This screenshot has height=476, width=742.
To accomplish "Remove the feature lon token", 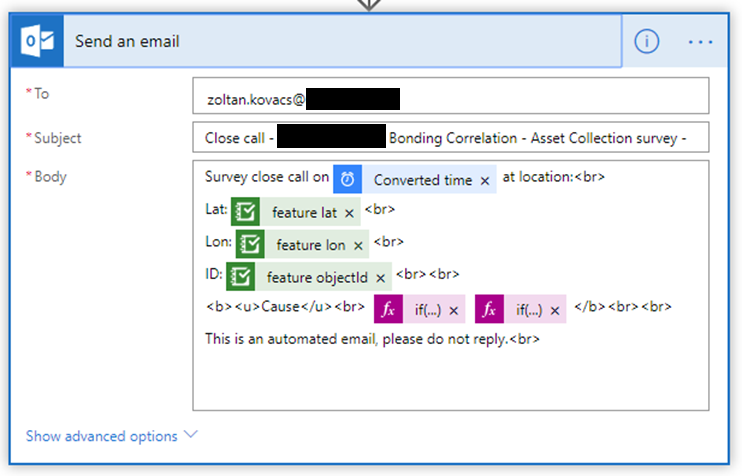I will coord(358,246).
